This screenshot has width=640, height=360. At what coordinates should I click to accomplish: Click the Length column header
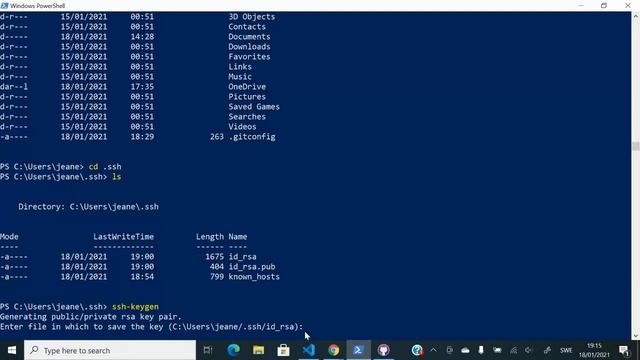(210, 237)
